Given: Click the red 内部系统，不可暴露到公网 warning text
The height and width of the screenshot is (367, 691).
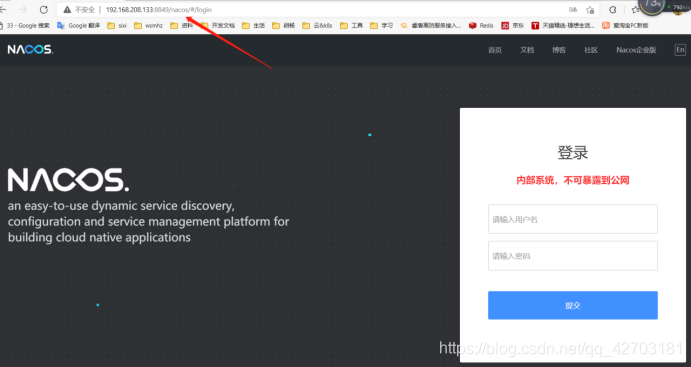Looking at the screenshot, I should (x=573, y=180).
